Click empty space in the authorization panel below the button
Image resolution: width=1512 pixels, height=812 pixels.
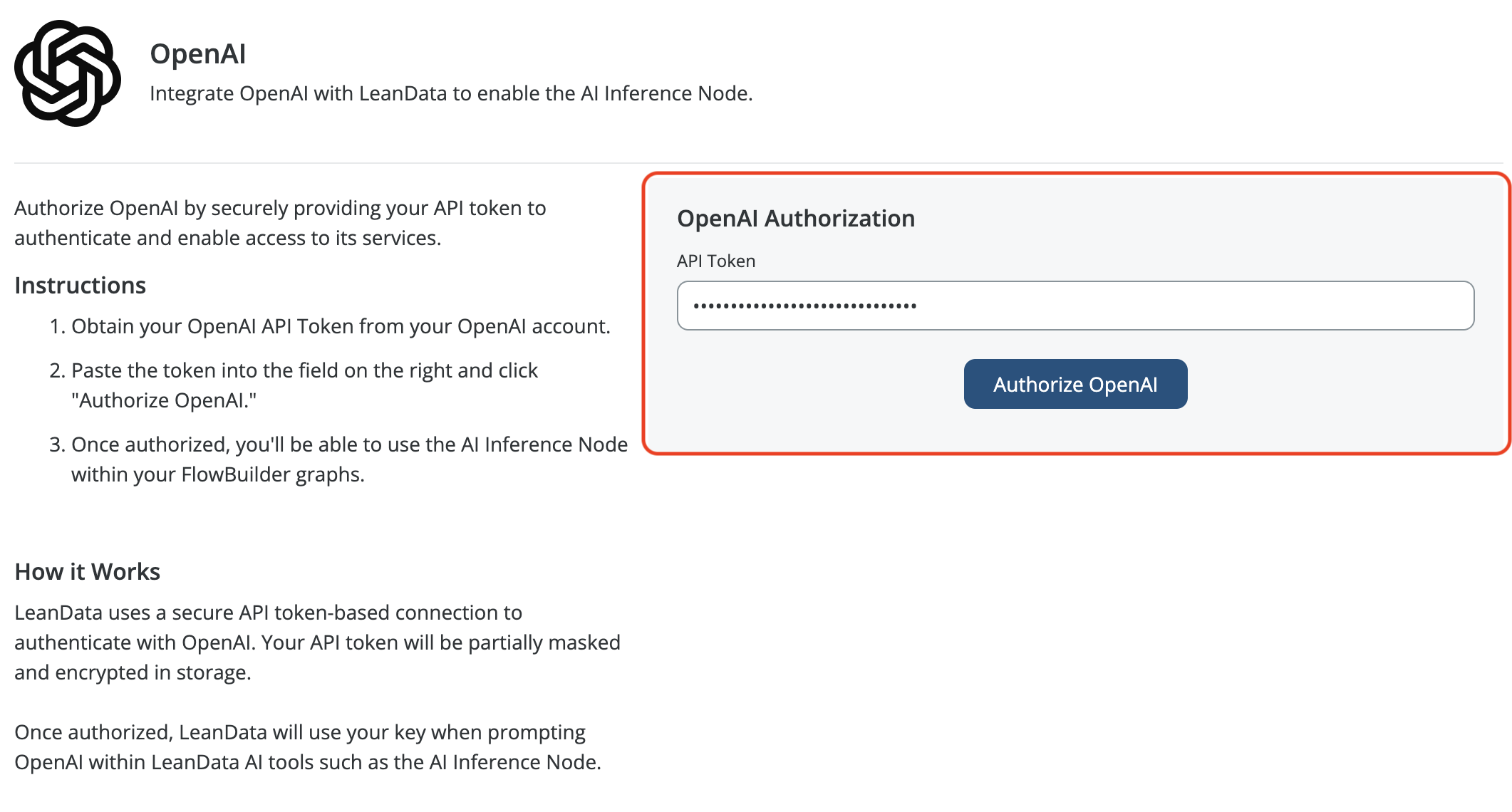pos(1075,432)
